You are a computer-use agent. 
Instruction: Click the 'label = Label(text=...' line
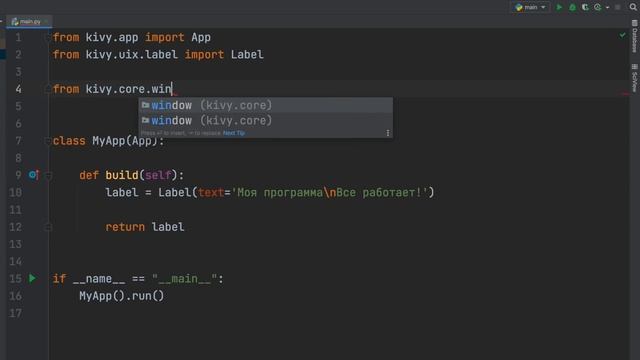270,193
